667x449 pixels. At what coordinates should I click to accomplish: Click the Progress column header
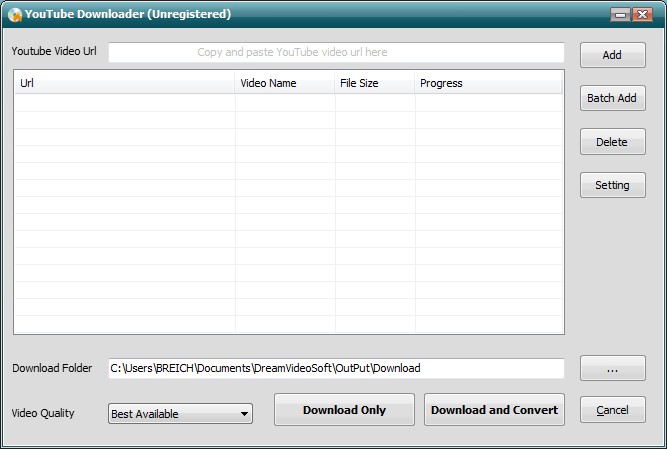pos(489,83)
